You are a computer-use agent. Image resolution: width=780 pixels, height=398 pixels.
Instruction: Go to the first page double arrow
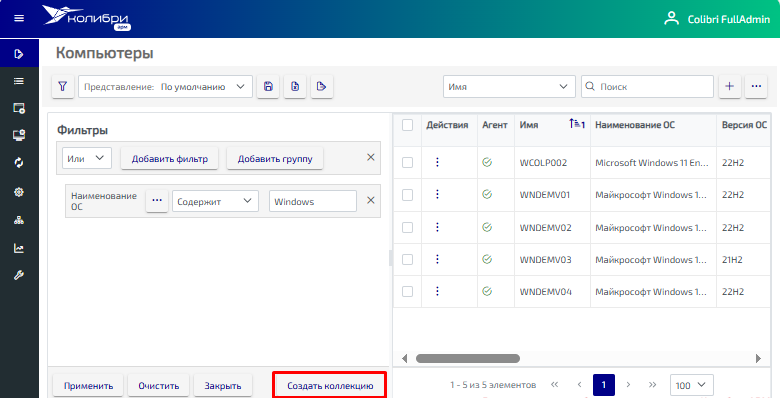pos(555,385)
